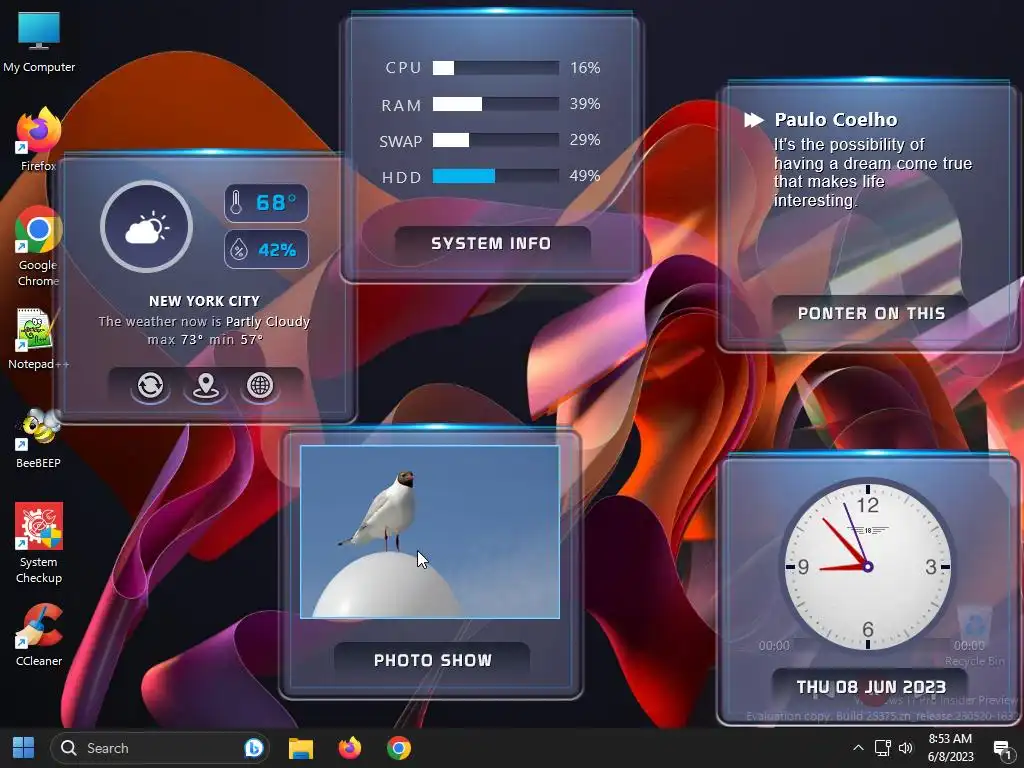Click the CPU usage bar
The height and width of the screenshot is (768, 1024).
pos(496,68)
